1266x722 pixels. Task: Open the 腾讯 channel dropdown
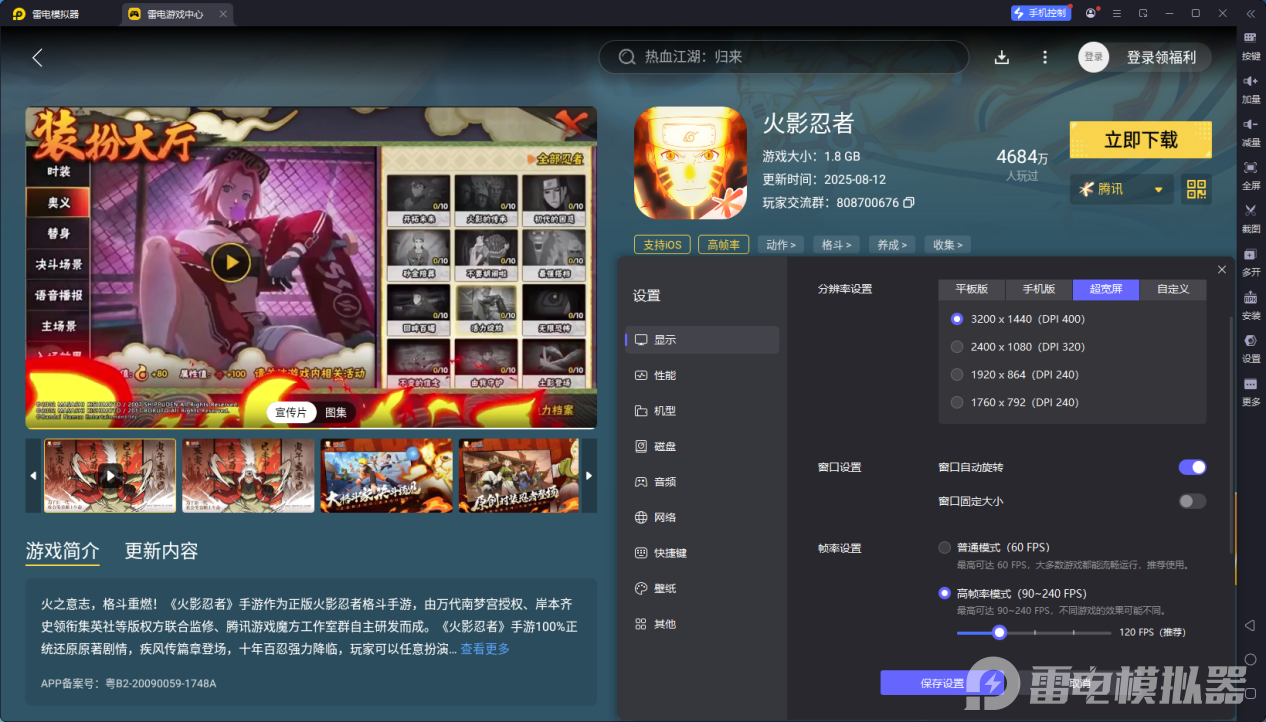1120,189
